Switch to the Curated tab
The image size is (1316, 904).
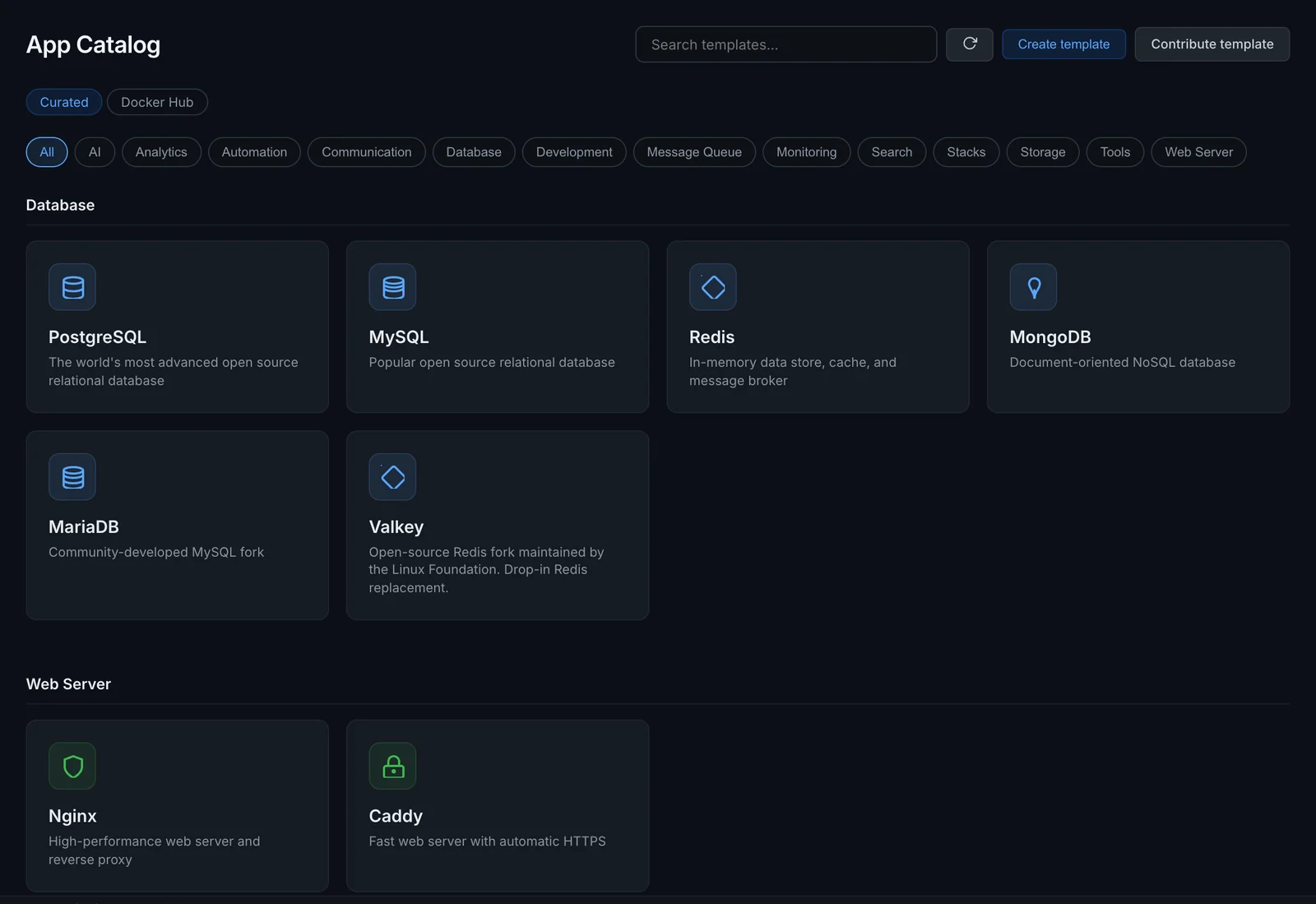tap(64, 102)
